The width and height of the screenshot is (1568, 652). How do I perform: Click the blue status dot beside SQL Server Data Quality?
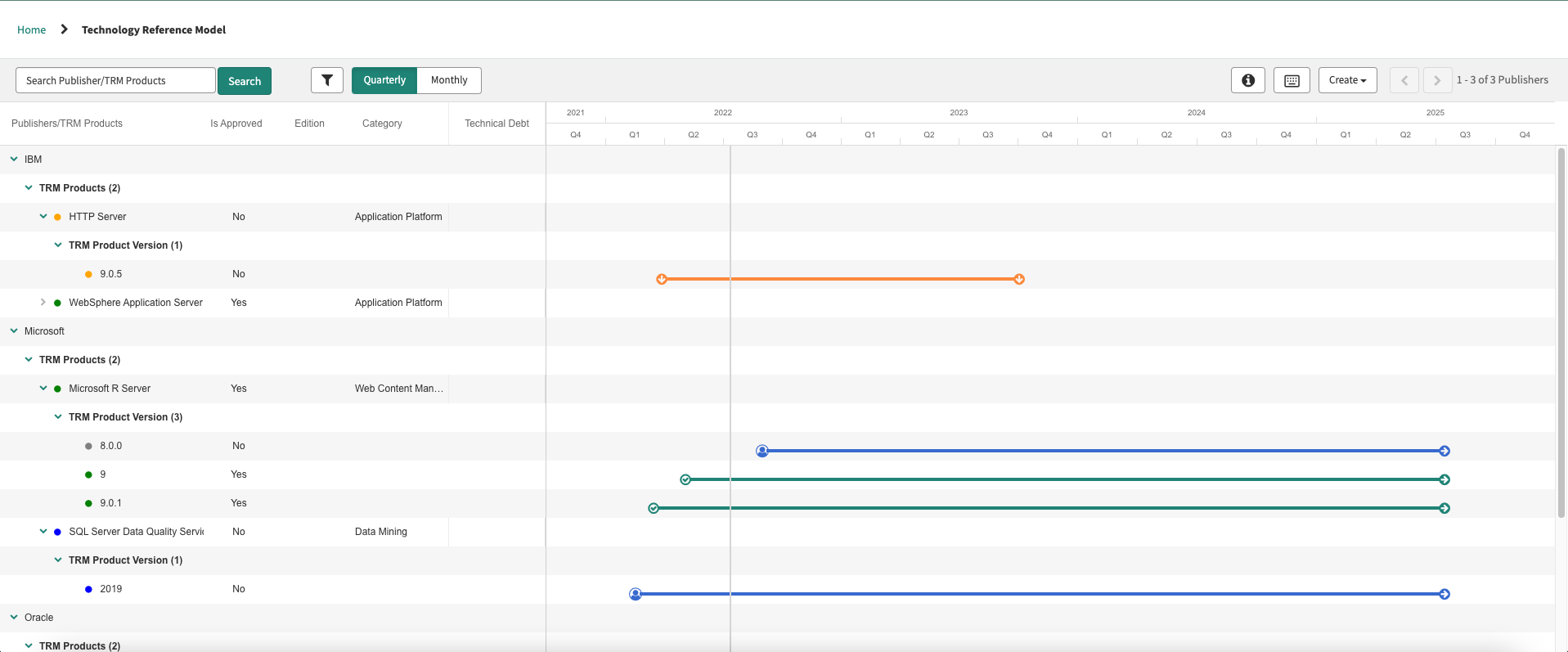point(57,532)
